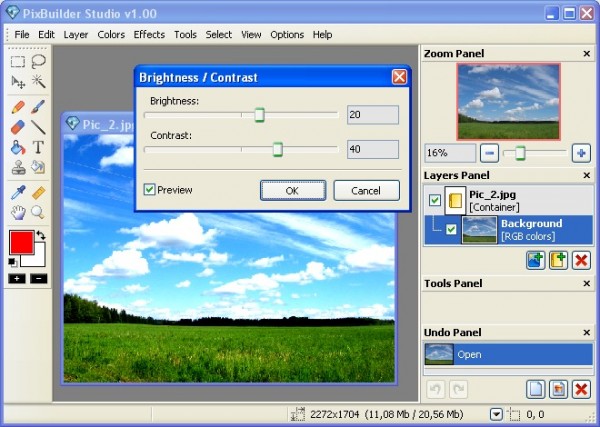Click the grayed-out Redo arrow button
This screenshot has height=427, width=600.
click(x=458, y=390)
